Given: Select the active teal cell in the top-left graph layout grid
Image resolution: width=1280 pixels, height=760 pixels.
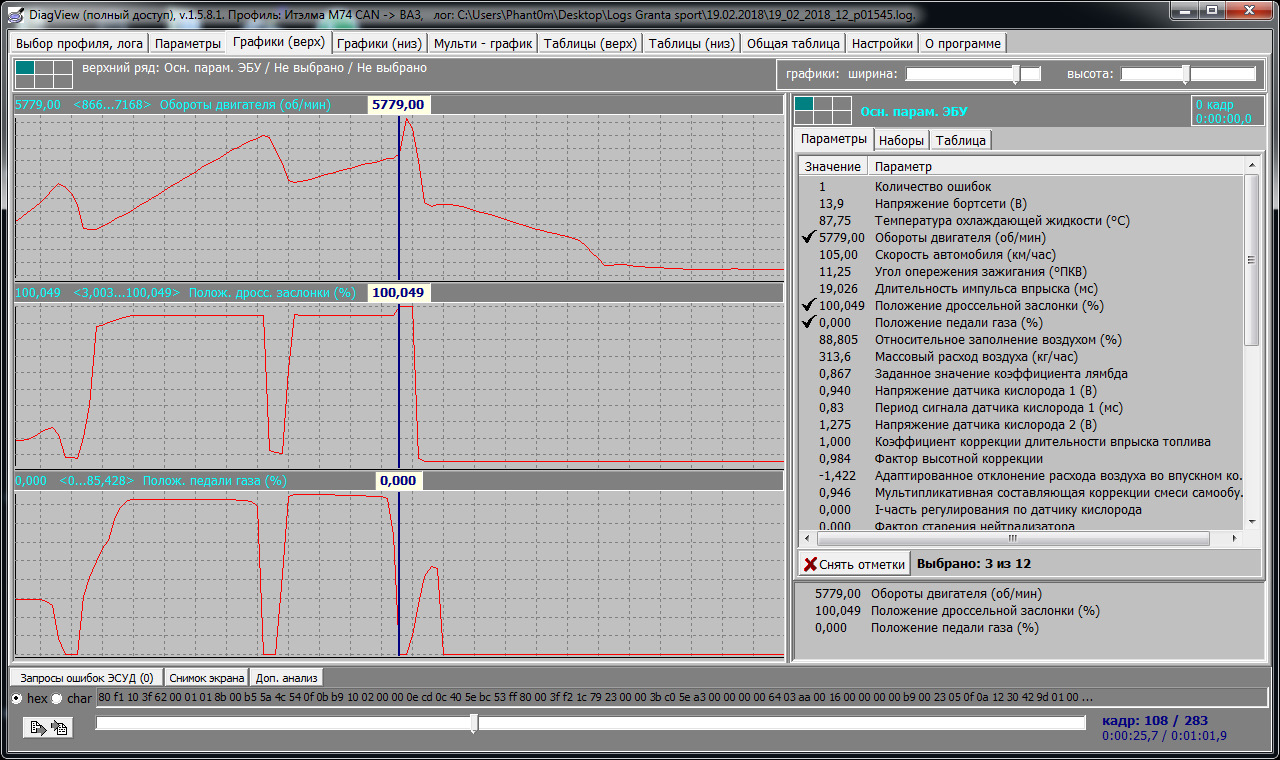Looking at the screenshot, I should pos(25,67).
